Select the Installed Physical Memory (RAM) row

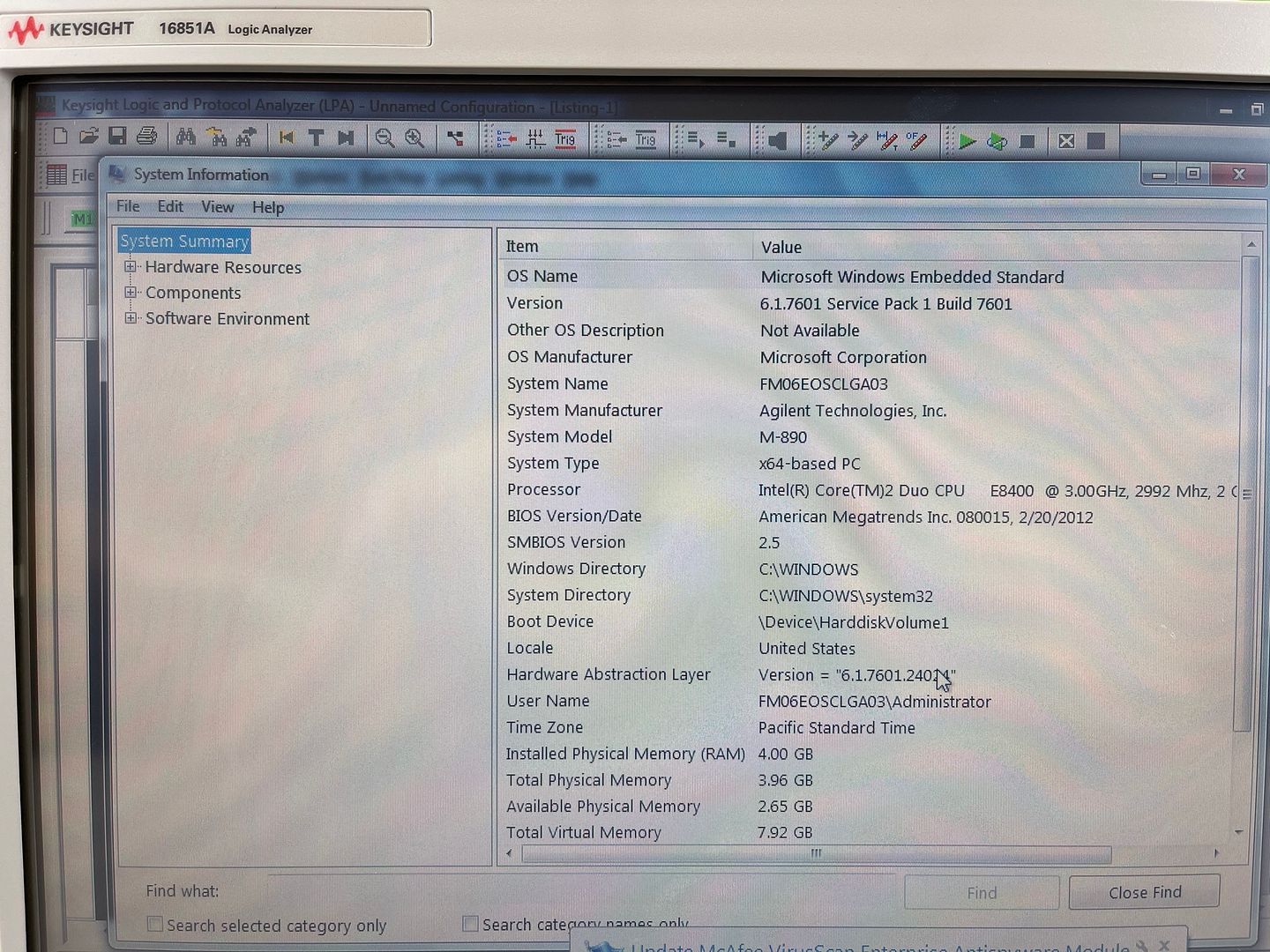click(869, 754)
